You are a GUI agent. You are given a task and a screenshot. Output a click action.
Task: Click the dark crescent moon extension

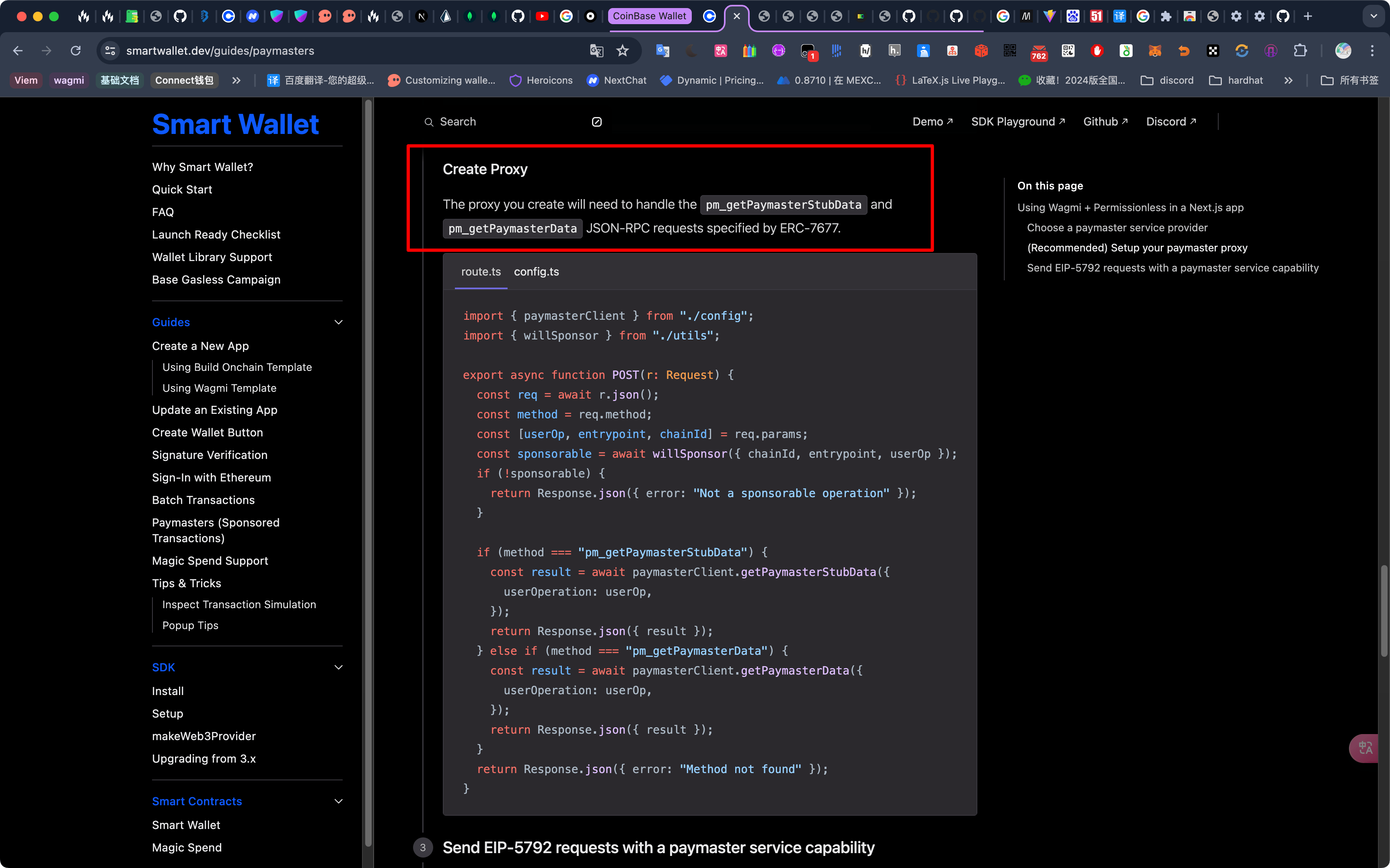point(692,51)
